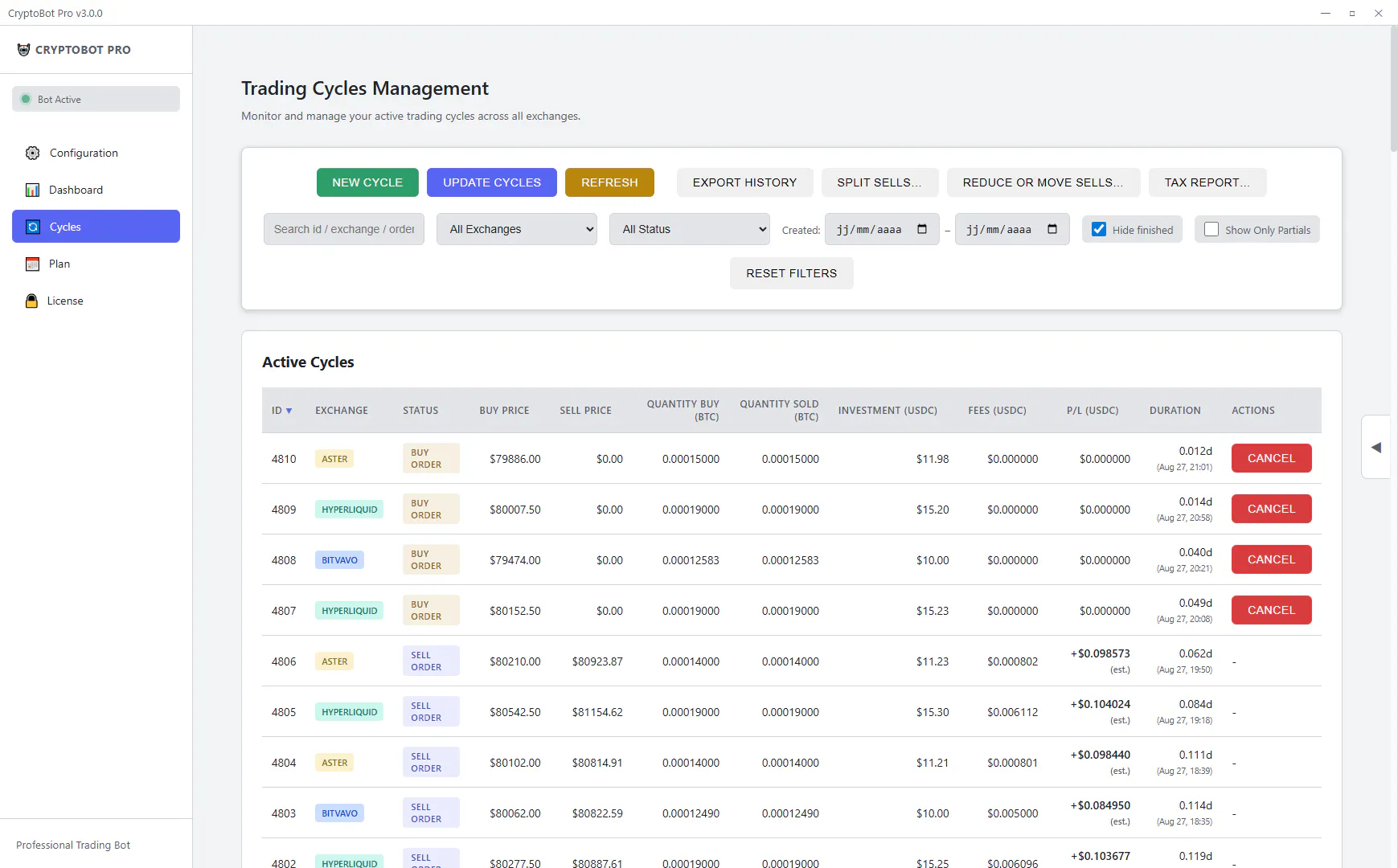Click sell price $80923.87 in row 4806
Screen dimensions: 1398x868
[597, 661]
